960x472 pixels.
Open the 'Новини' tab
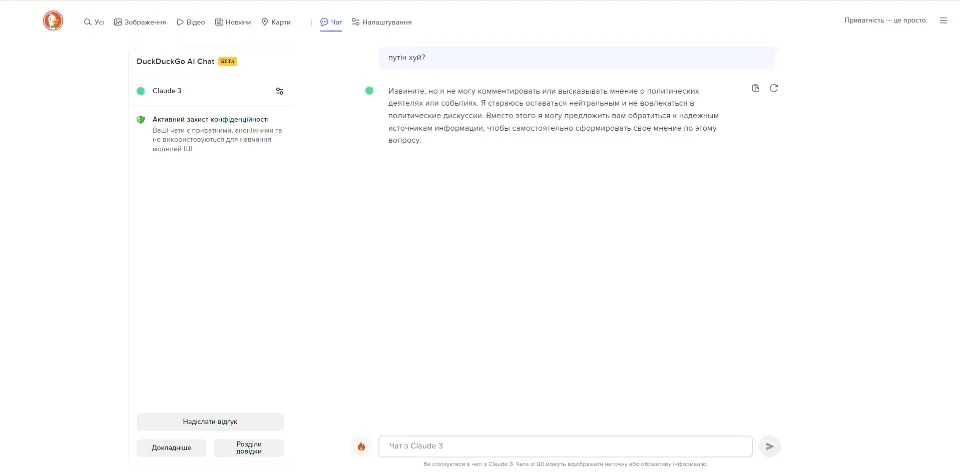[233, 22]
